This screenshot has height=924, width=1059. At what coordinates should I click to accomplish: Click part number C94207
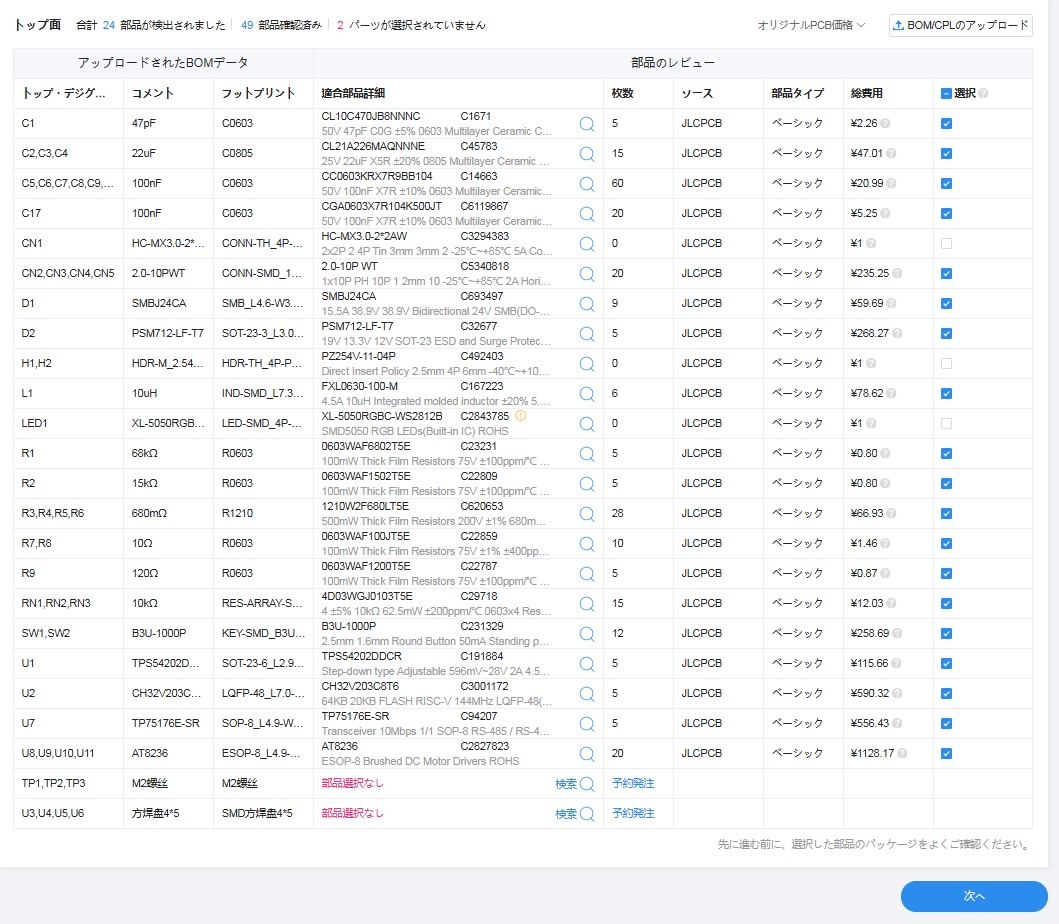pyautogui.click(x=479, y=716)
